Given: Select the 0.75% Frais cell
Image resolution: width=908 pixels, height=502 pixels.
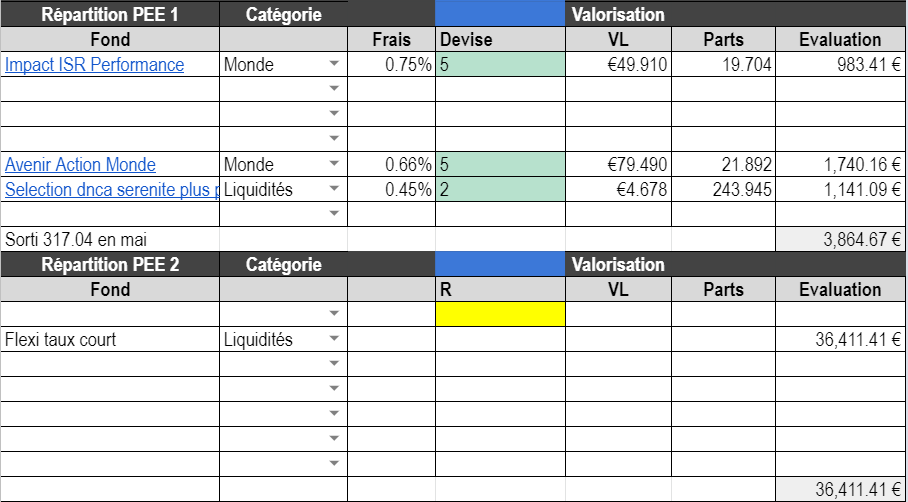Looking at the screenshot, I should [x=391, y=65].
